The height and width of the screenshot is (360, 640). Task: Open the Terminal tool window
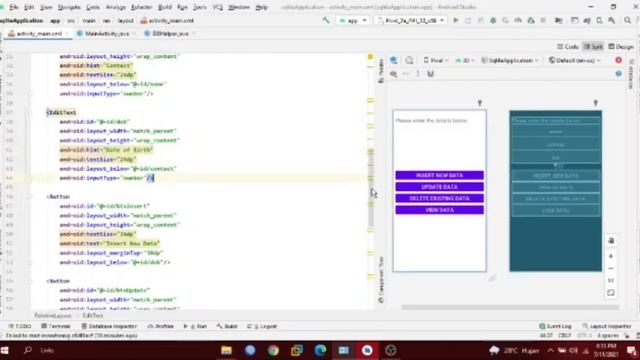click(56, 326)
